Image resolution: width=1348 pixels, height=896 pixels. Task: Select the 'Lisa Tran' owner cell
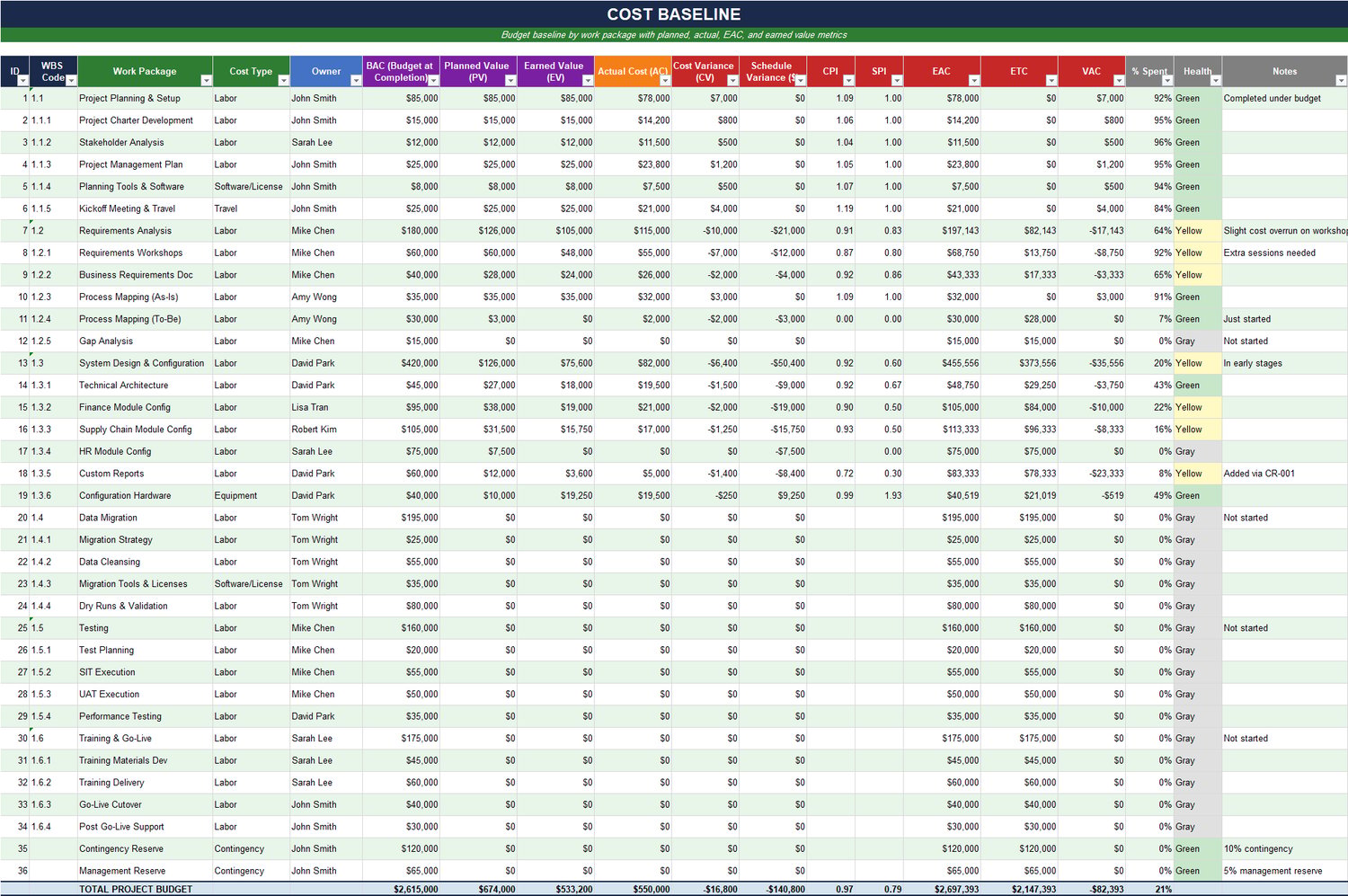pyautogui.click(x=325, y=407)
